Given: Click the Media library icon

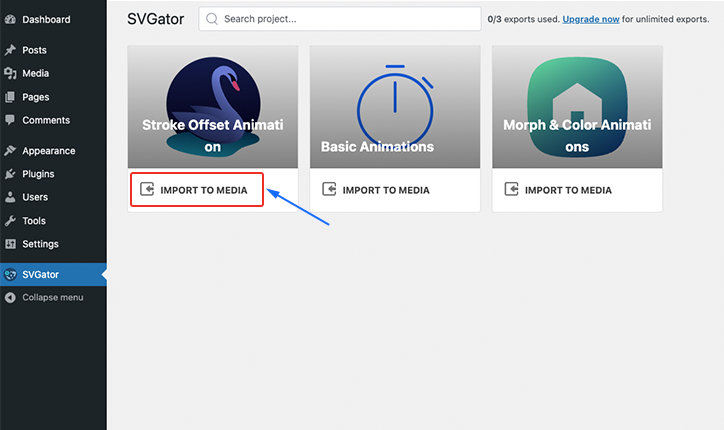Looking at the screenshot, I should [x=10, y=73].
